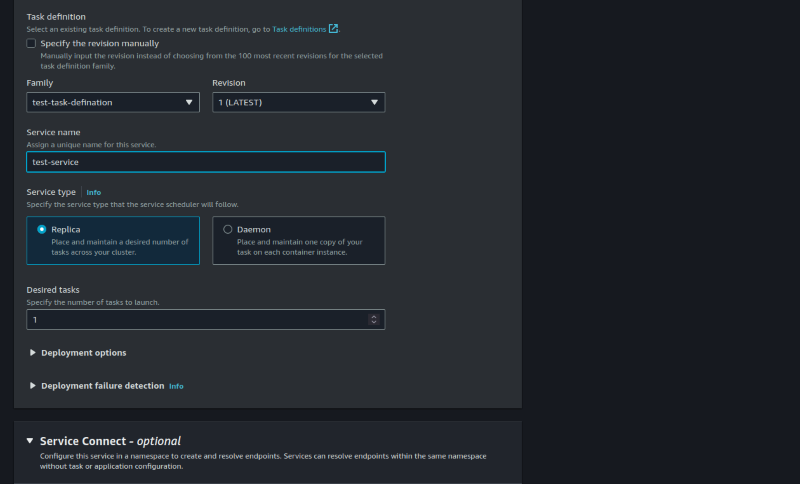Click Info link next to Service type
The image size is (800, 484).
[94, 192]
